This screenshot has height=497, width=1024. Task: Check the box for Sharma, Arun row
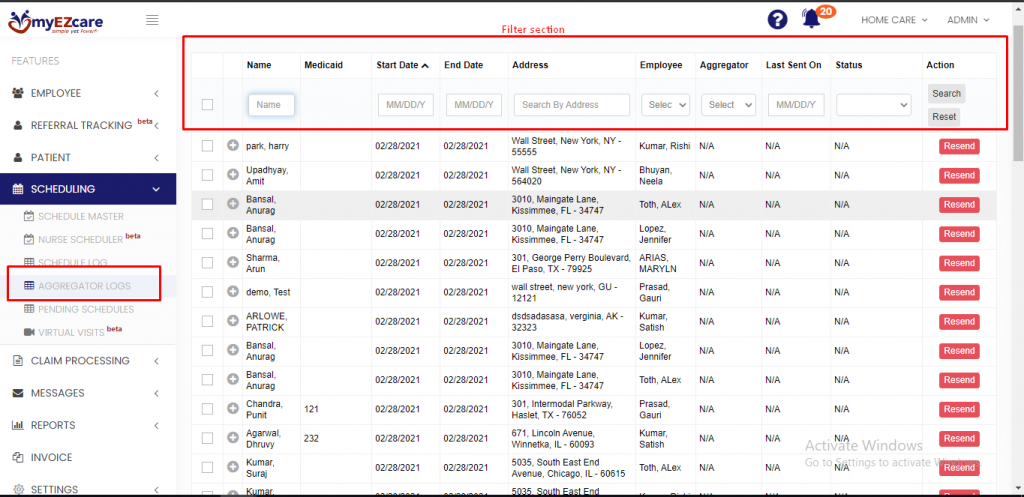(x=207, y=263)
